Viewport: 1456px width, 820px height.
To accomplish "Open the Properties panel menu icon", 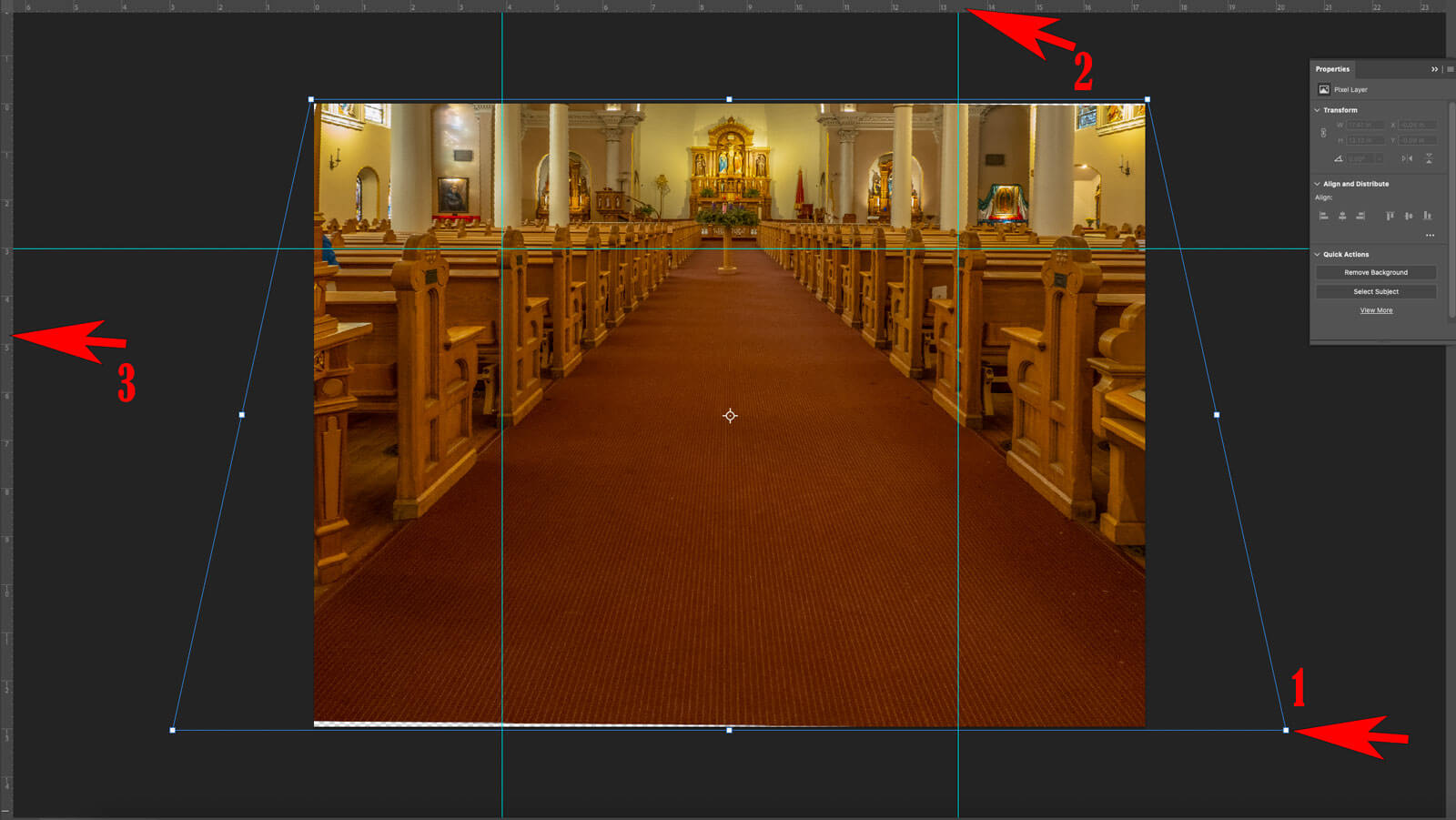I will (x=1450, y=69).
